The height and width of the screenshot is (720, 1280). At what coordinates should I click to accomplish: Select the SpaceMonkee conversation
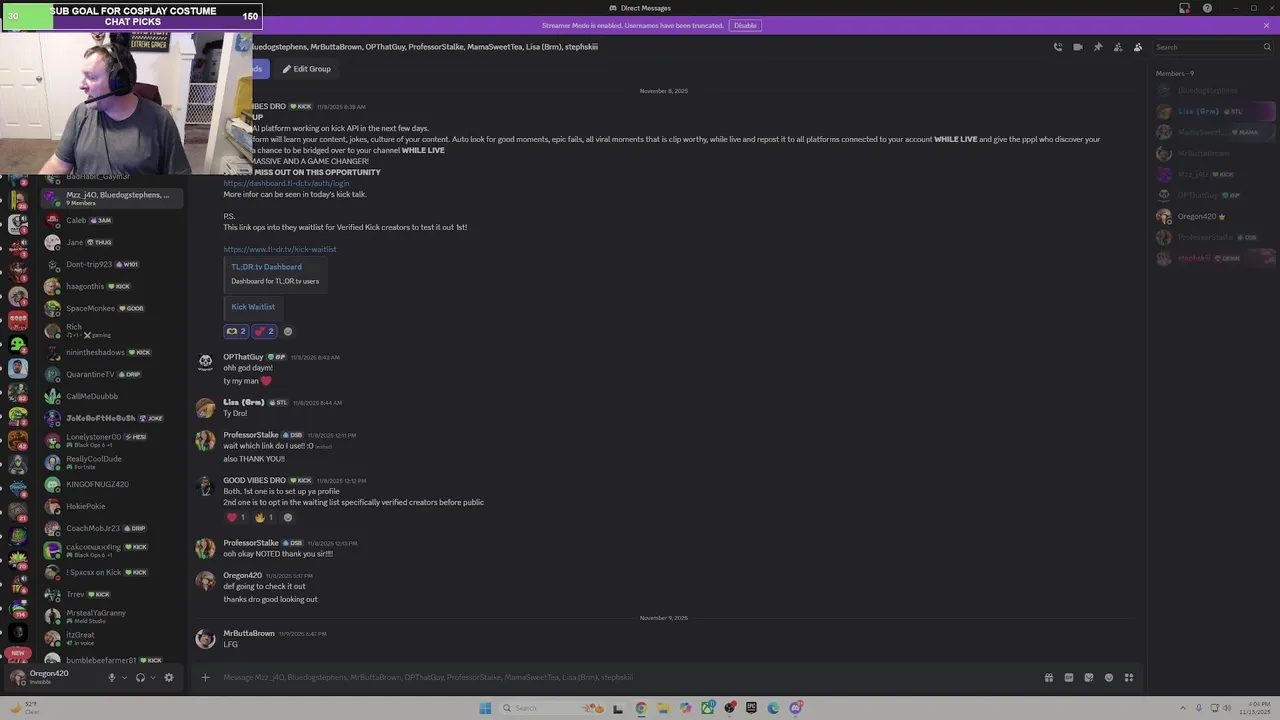coord(111,308)
